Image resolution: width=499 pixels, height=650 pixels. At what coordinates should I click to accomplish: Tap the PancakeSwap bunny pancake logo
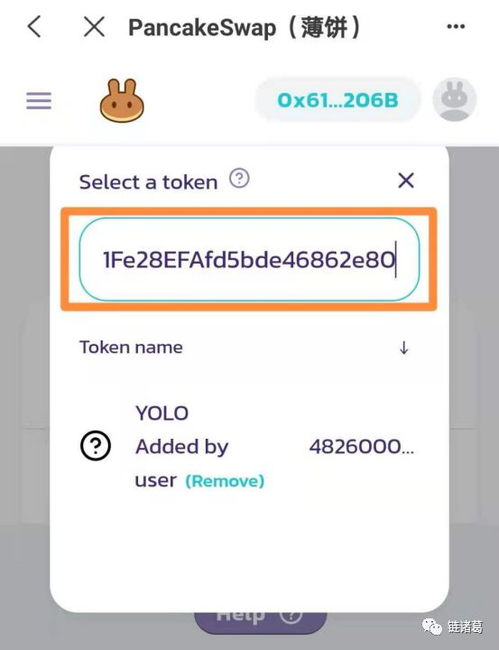(122, 100)
